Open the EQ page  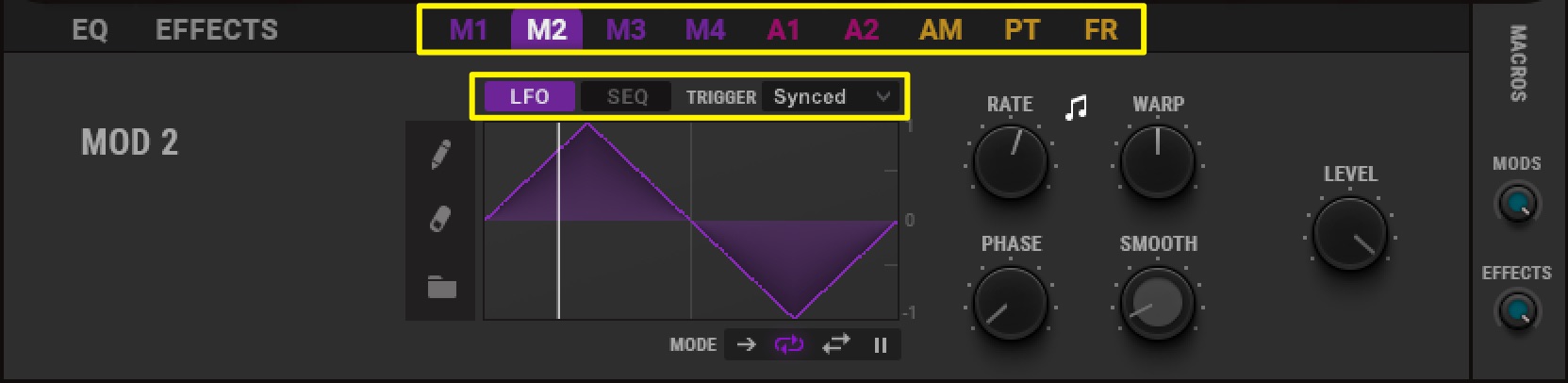click(90, 30)
